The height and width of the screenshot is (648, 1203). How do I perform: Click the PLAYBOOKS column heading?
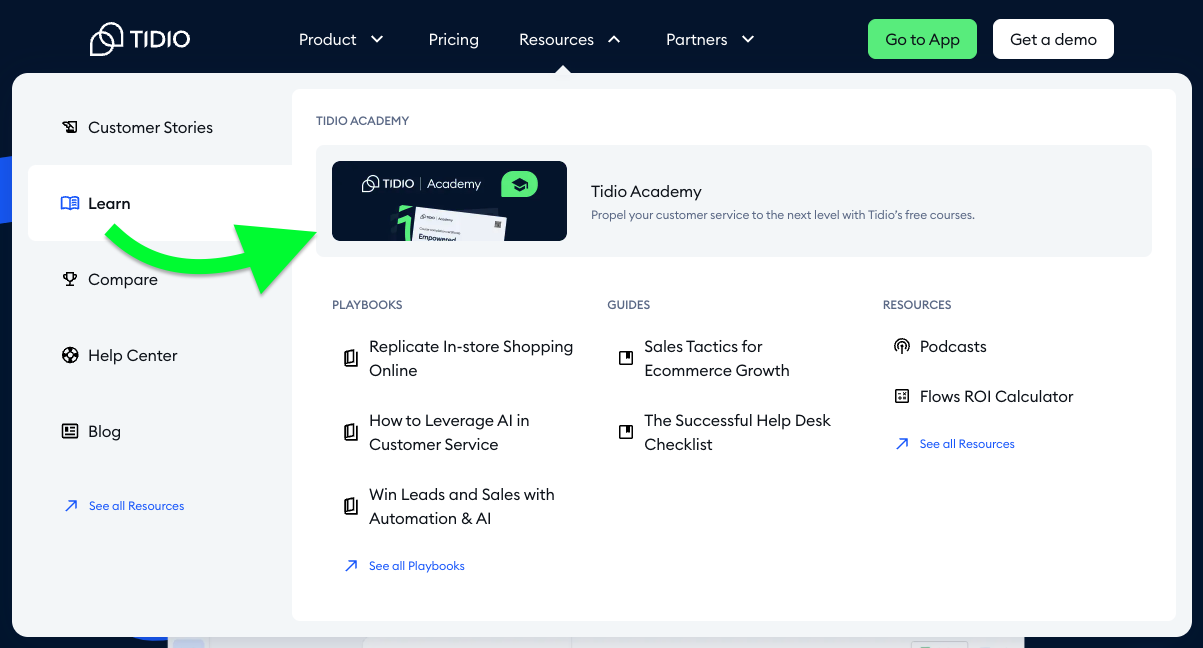367,305
